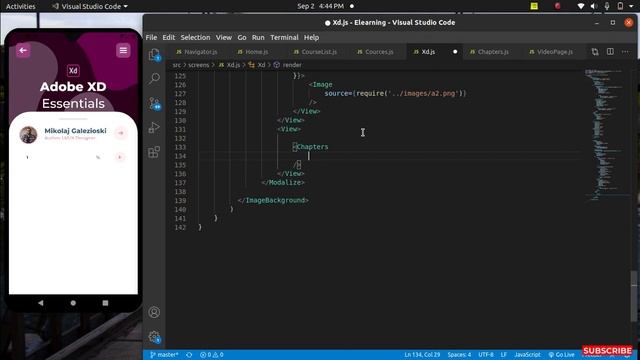Open the master branch selector in status bar
Viewport: 640px width, 360px height.
164,355
